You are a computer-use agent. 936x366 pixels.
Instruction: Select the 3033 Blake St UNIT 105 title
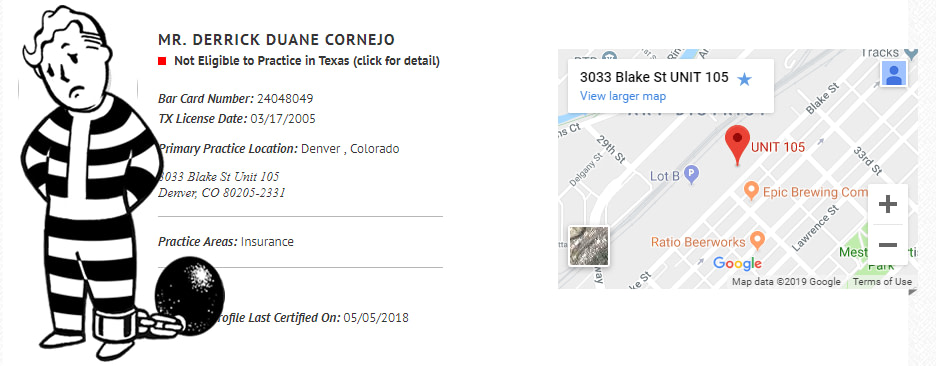pyautogui.click(x=654, y=77)
